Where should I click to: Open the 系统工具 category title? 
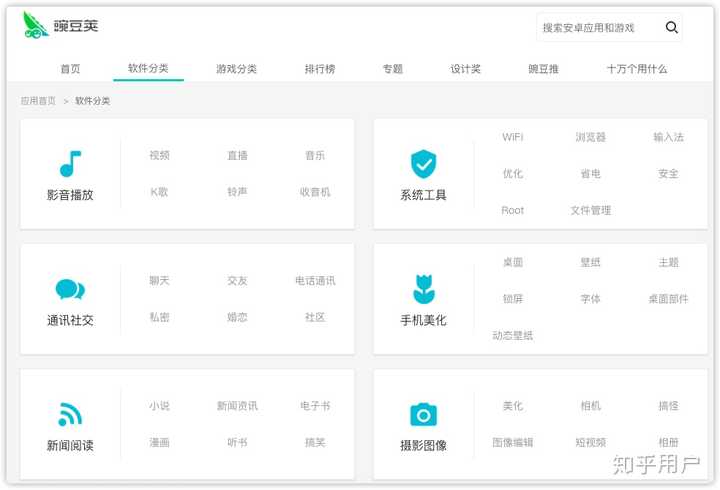point(423,195)
